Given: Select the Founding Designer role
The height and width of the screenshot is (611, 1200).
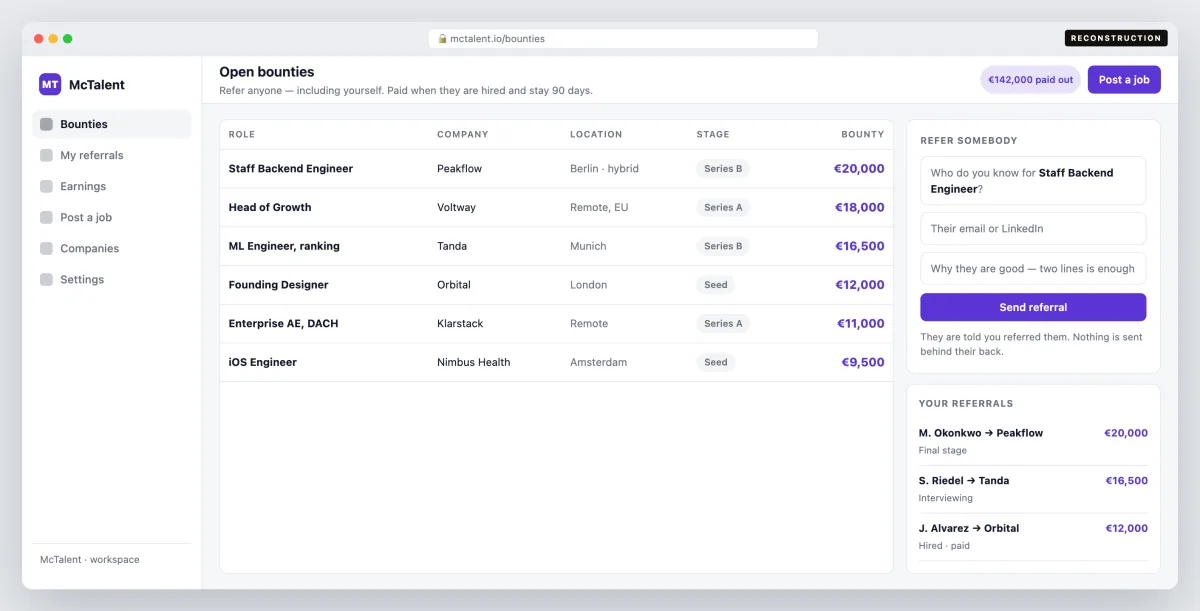Looking at the screenshot, I should 278,285.
